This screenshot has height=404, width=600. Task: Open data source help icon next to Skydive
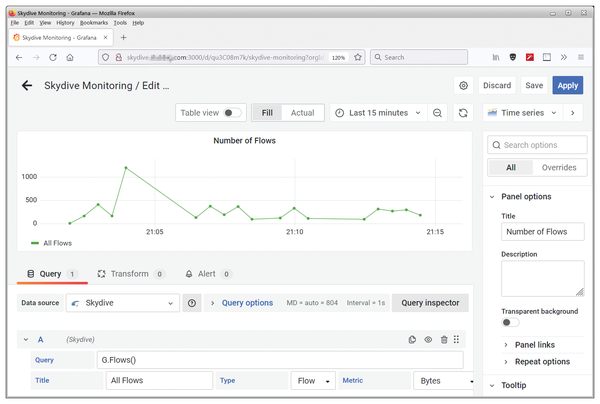(192, 303)
